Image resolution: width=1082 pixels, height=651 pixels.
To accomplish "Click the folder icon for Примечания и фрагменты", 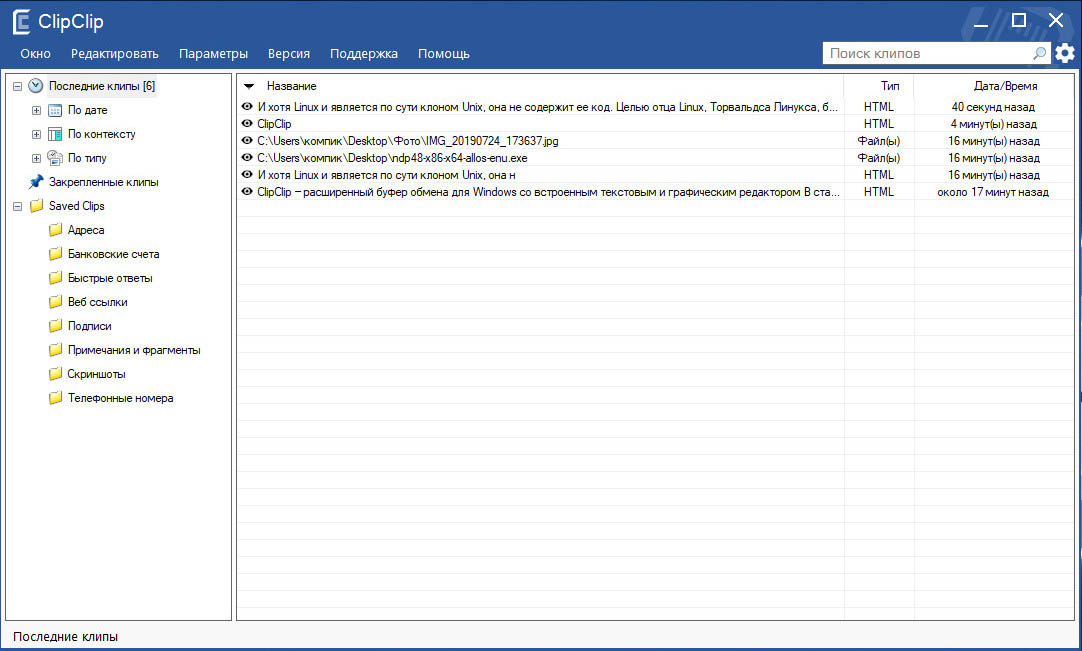I will (x=55, y=350).
